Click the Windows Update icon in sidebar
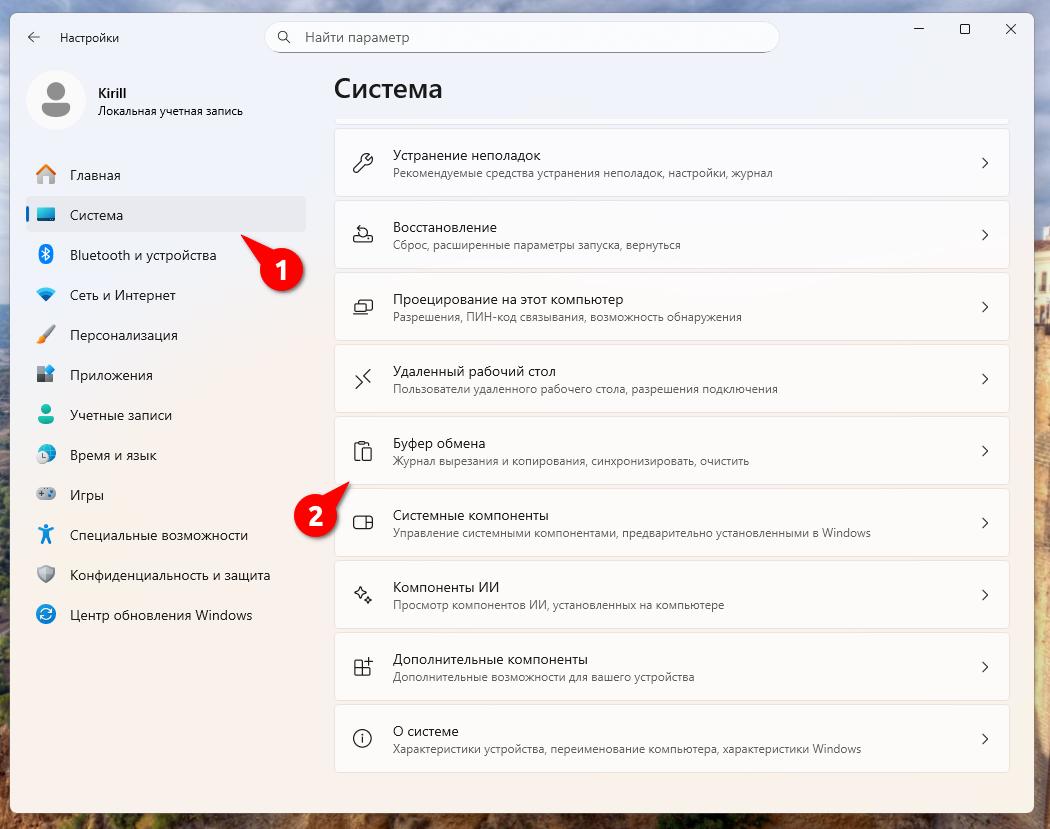The width and height of the screenshot is (1050, 829). pyautogui.click(x=46, y=615)
